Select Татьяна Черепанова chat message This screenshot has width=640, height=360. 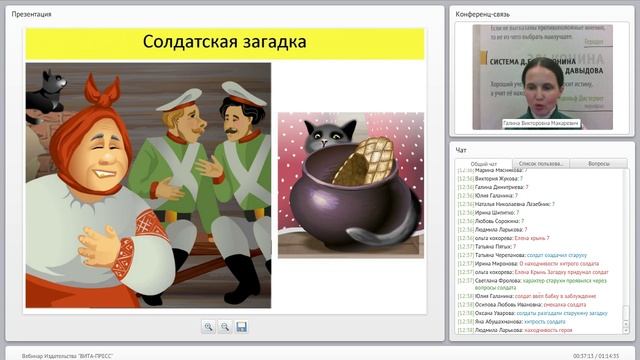click(x=522, y=255)
